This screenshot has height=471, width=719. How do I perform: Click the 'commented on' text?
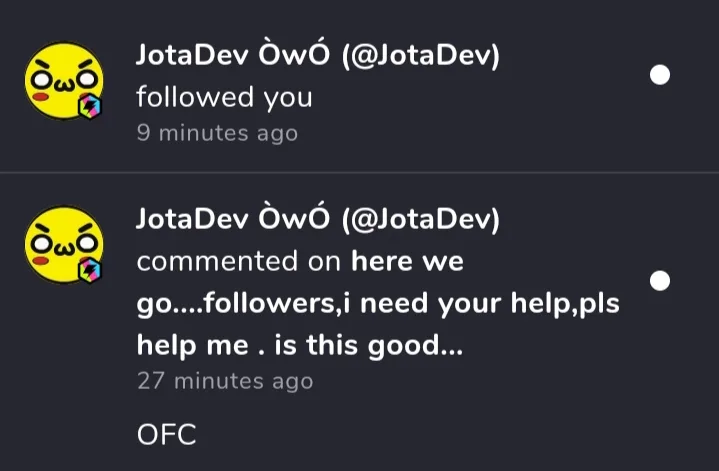239,262
